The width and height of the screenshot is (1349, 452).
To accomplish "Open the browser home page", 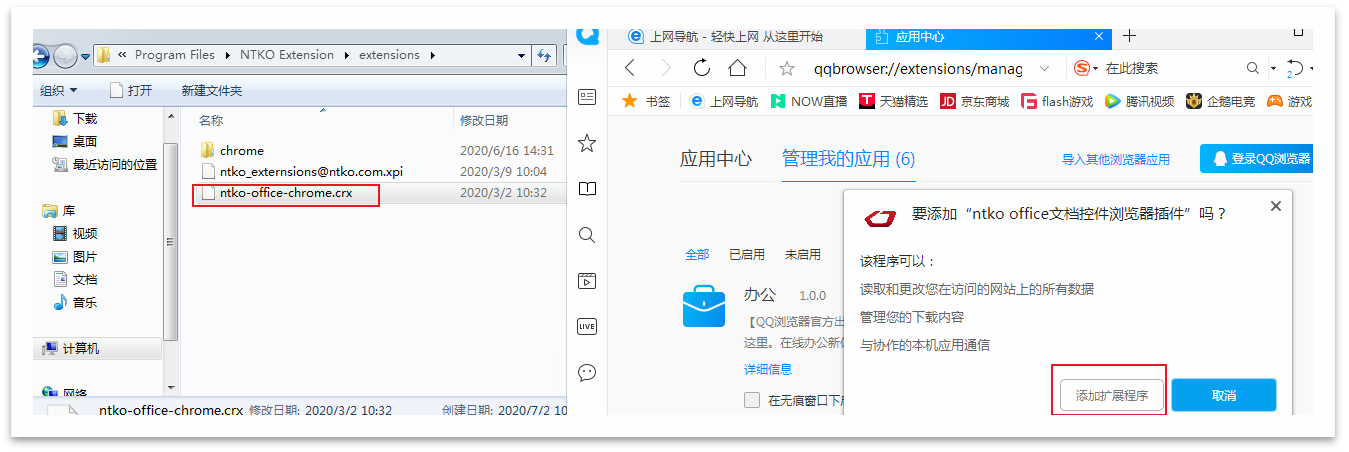I will click(x=738, y=68).
